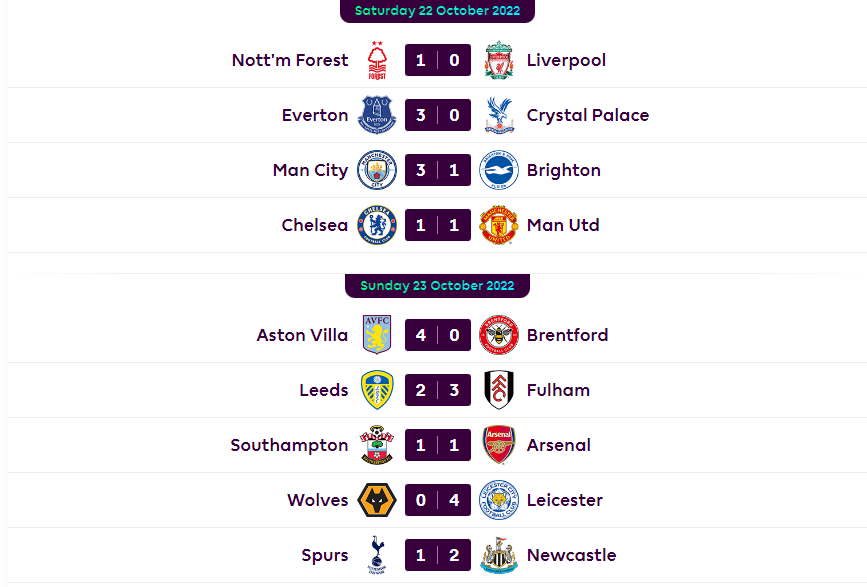Open the Wolves 0-4 Leicester score
The width and height of the screenshot is (867, 587).
tap(437, 500)
